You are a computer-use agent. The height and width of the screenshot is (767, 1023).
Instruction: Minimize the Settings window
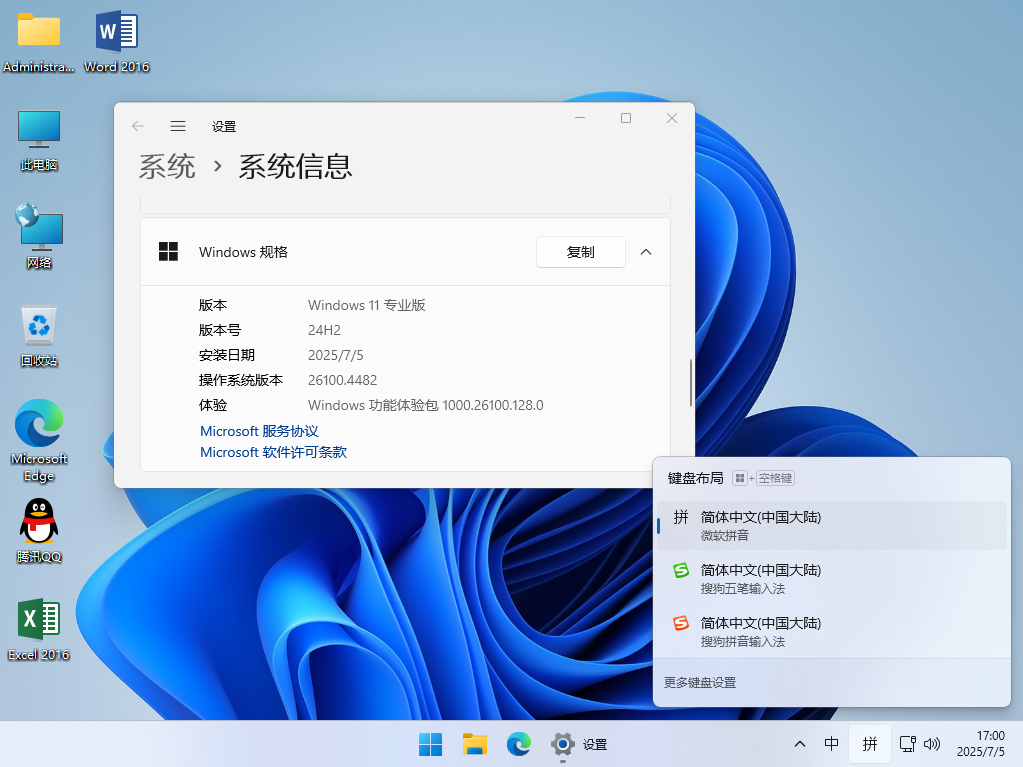580,118
